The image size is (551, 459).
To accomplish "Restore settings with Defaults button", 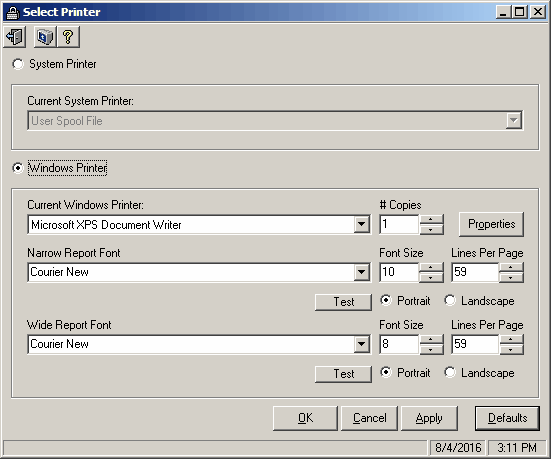I will [x=507, y=418].
